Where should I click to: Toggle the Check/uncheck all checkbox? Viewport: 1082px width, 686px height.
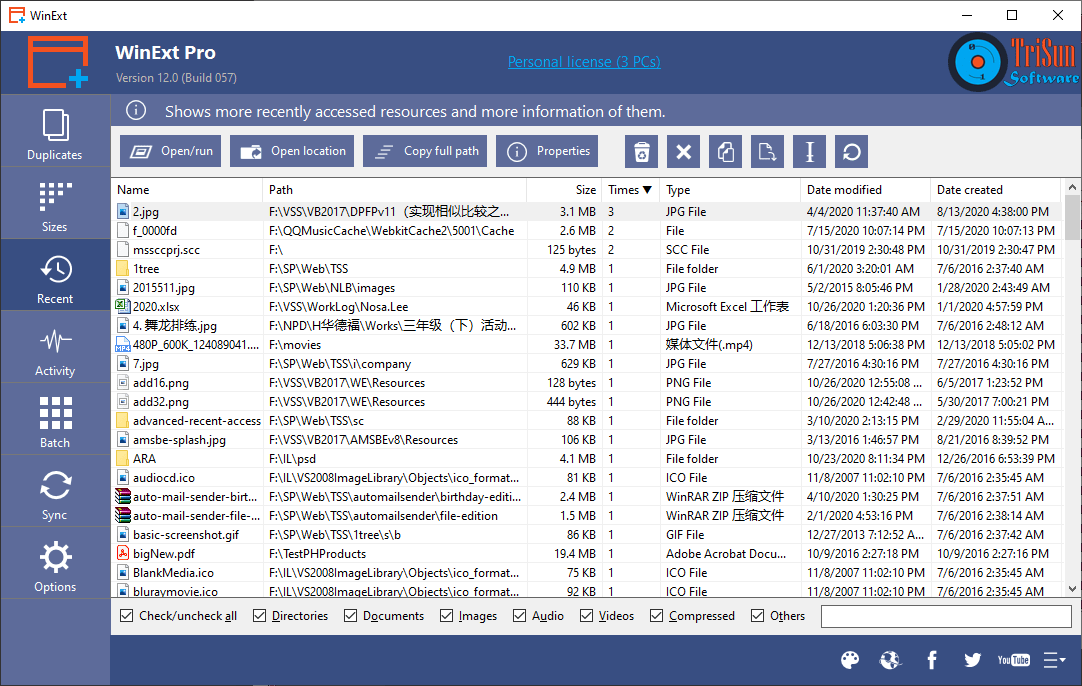(125, 615)
